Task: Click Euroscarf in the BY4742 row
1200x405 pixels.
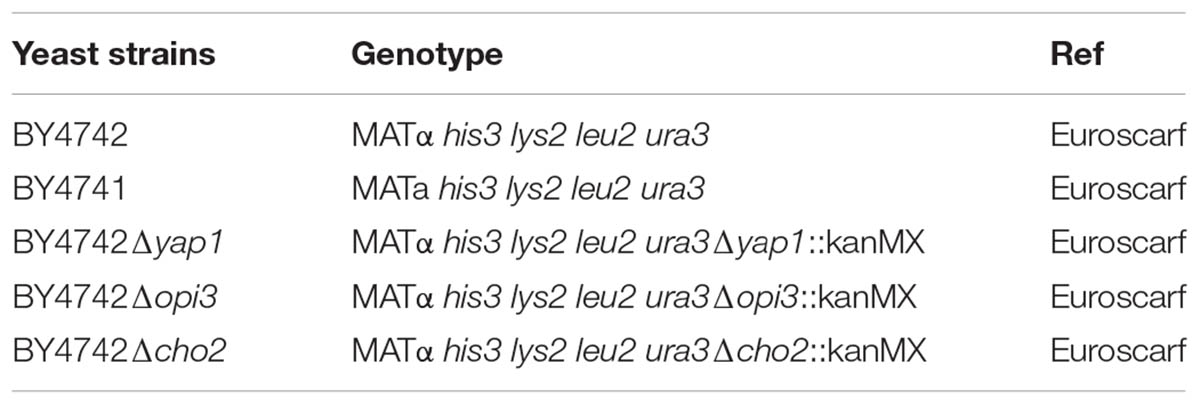Action: [1118, 135]
